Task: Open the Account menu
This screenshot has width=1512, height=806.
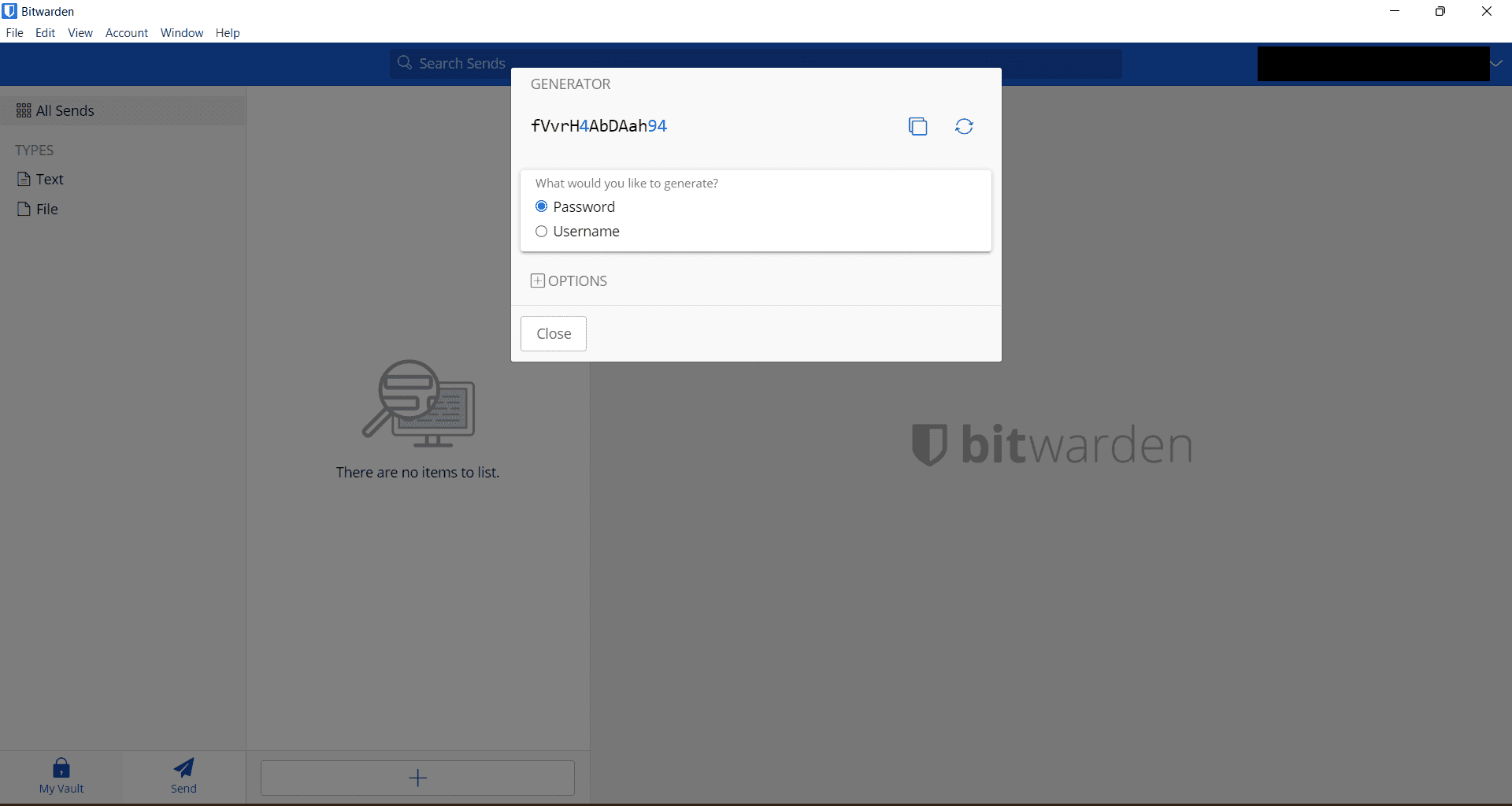Action: [x=127, y=33]
